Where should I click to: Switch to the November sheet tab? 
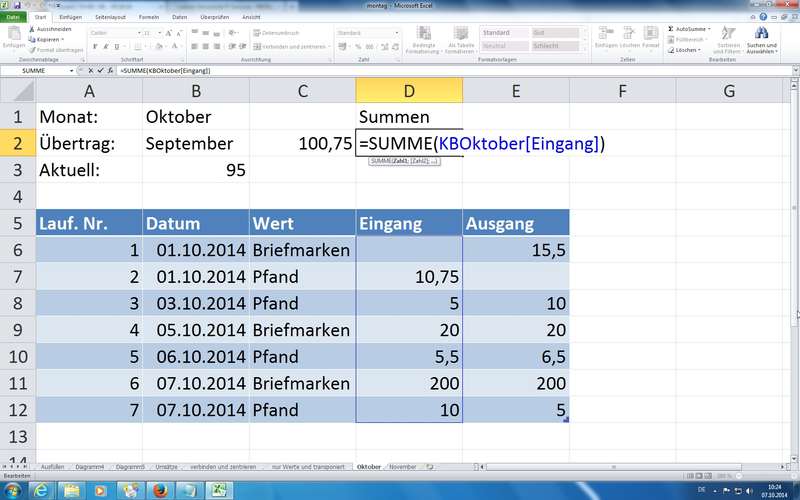[x=402, y=467]
